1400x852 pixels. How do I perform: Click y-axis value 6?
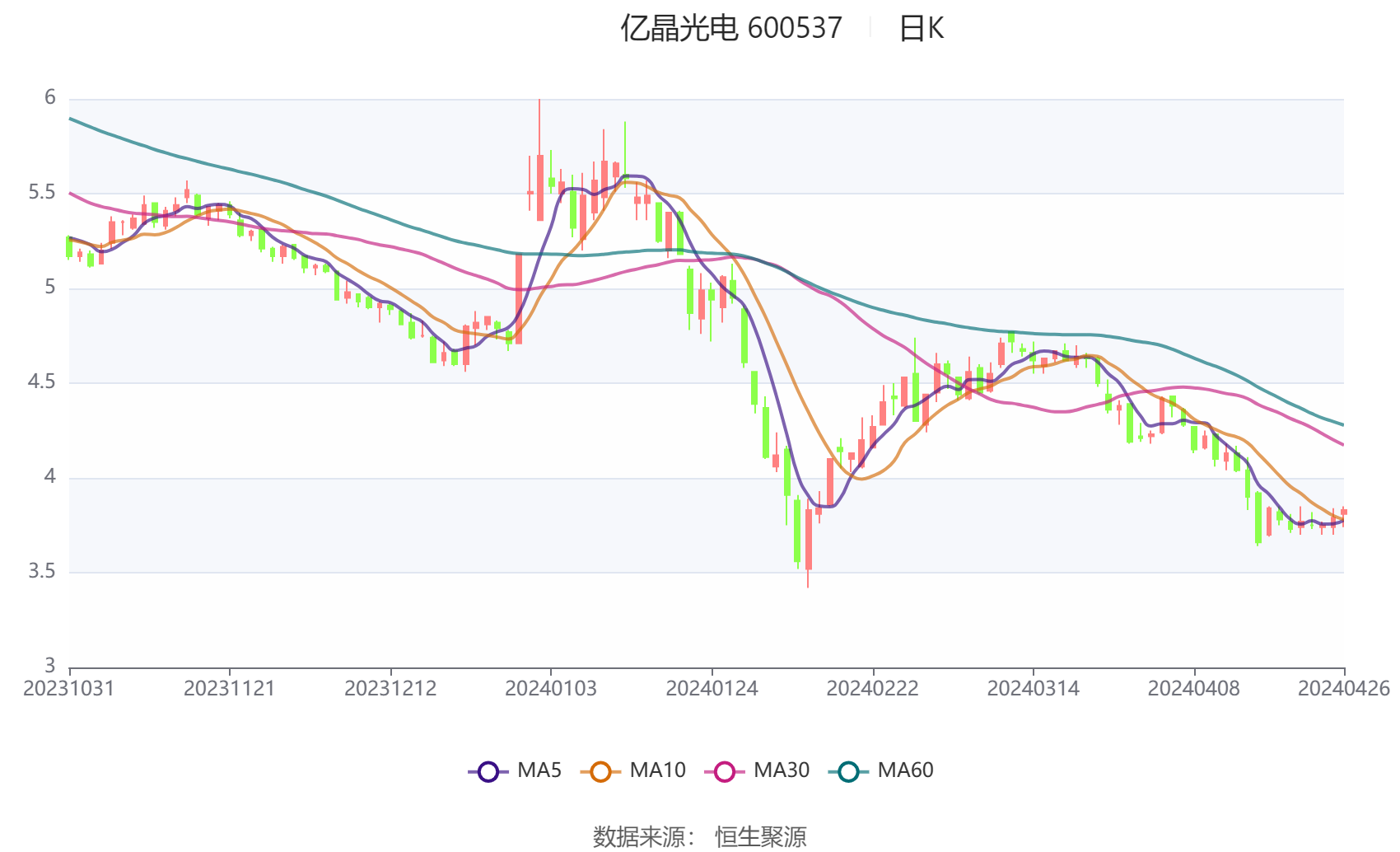click(x=50, y=98)
